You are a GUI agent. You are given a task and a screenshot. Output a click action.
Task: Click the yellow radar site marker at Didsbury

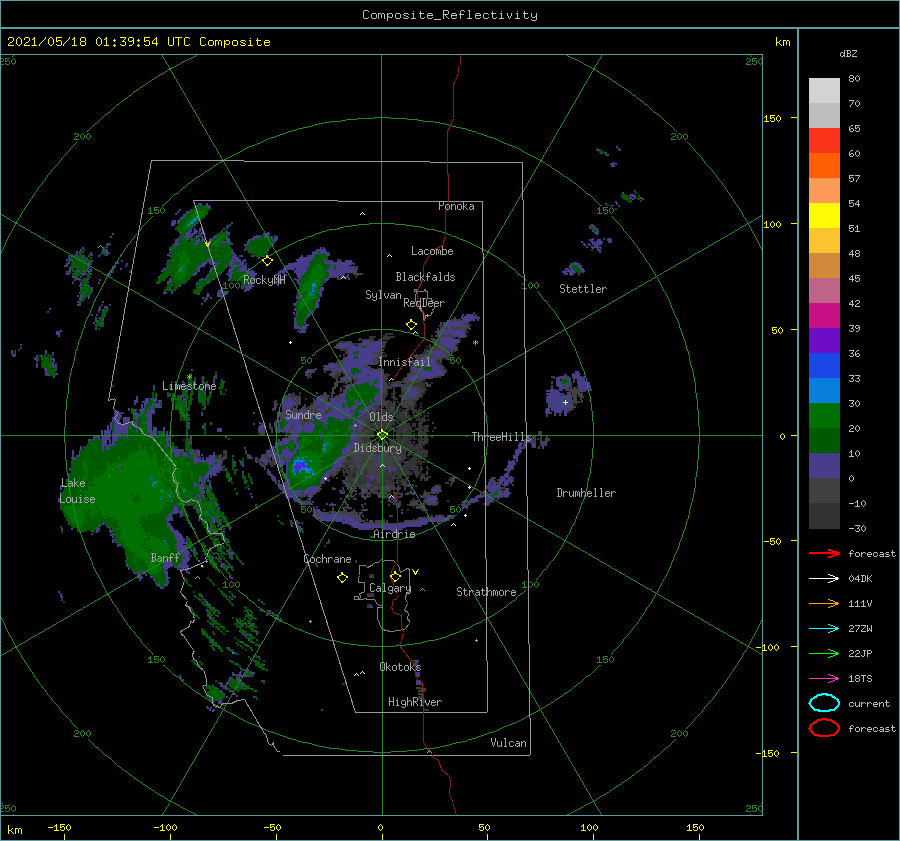click(382, 435)
